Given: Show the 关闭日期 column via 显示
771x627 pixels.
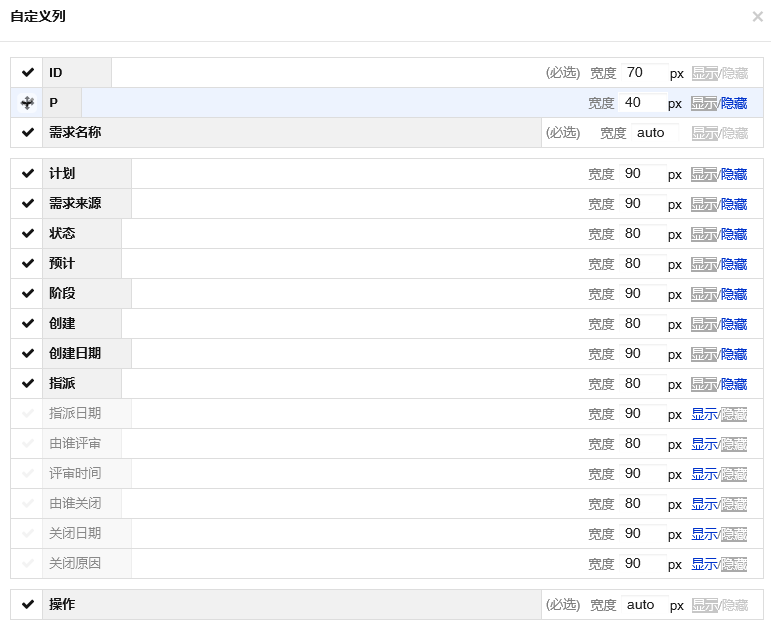Looking at the screenshot, I should pos(705,534).
